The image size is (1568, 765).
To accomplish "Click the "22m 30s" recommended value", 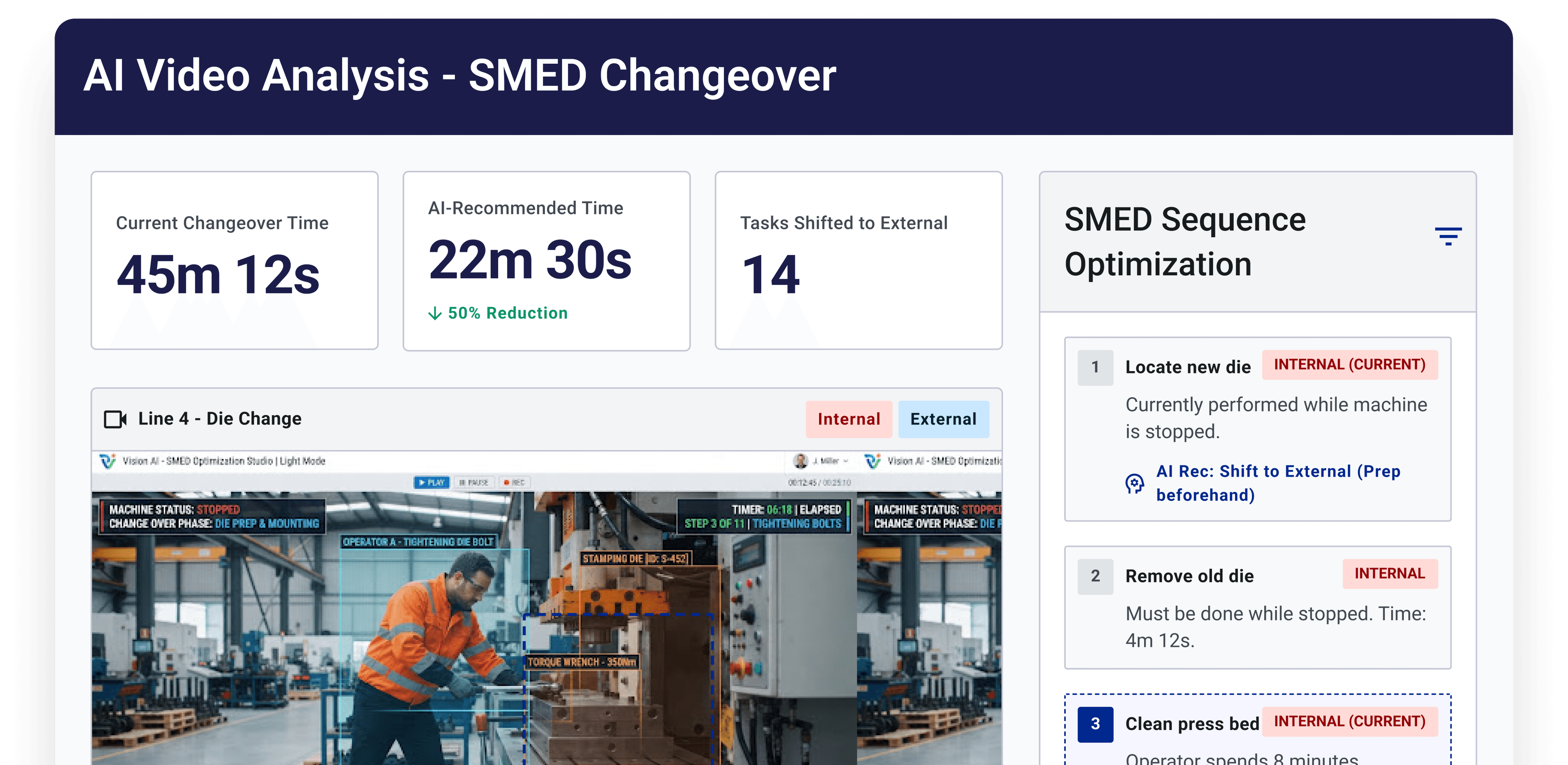I will click(530, 260).
